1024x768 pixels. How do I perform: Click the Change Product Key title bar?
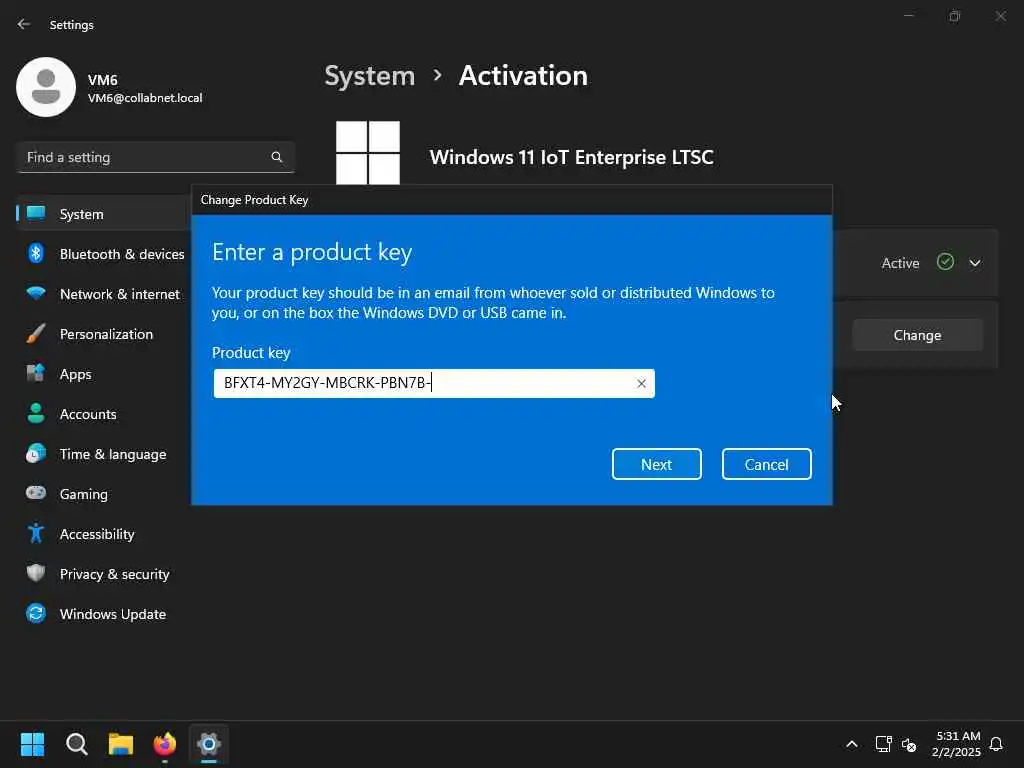pyautogui.click(x=512, y=200)
